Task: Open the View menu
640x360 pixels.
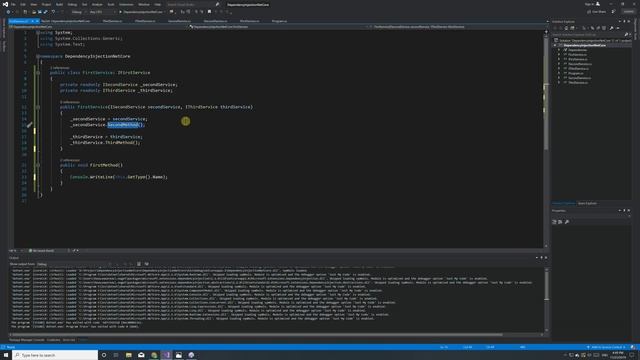Action: pos(33,4)
